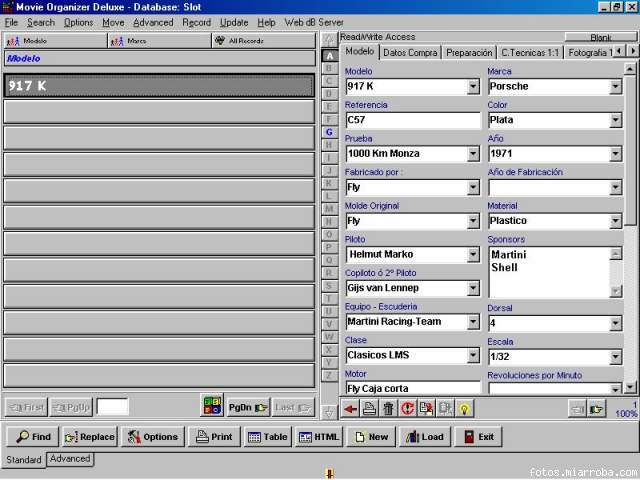Sort by Marca button with people icon
Image resolution: width=640 pixels, height=480 pixels.
(160, 41)
